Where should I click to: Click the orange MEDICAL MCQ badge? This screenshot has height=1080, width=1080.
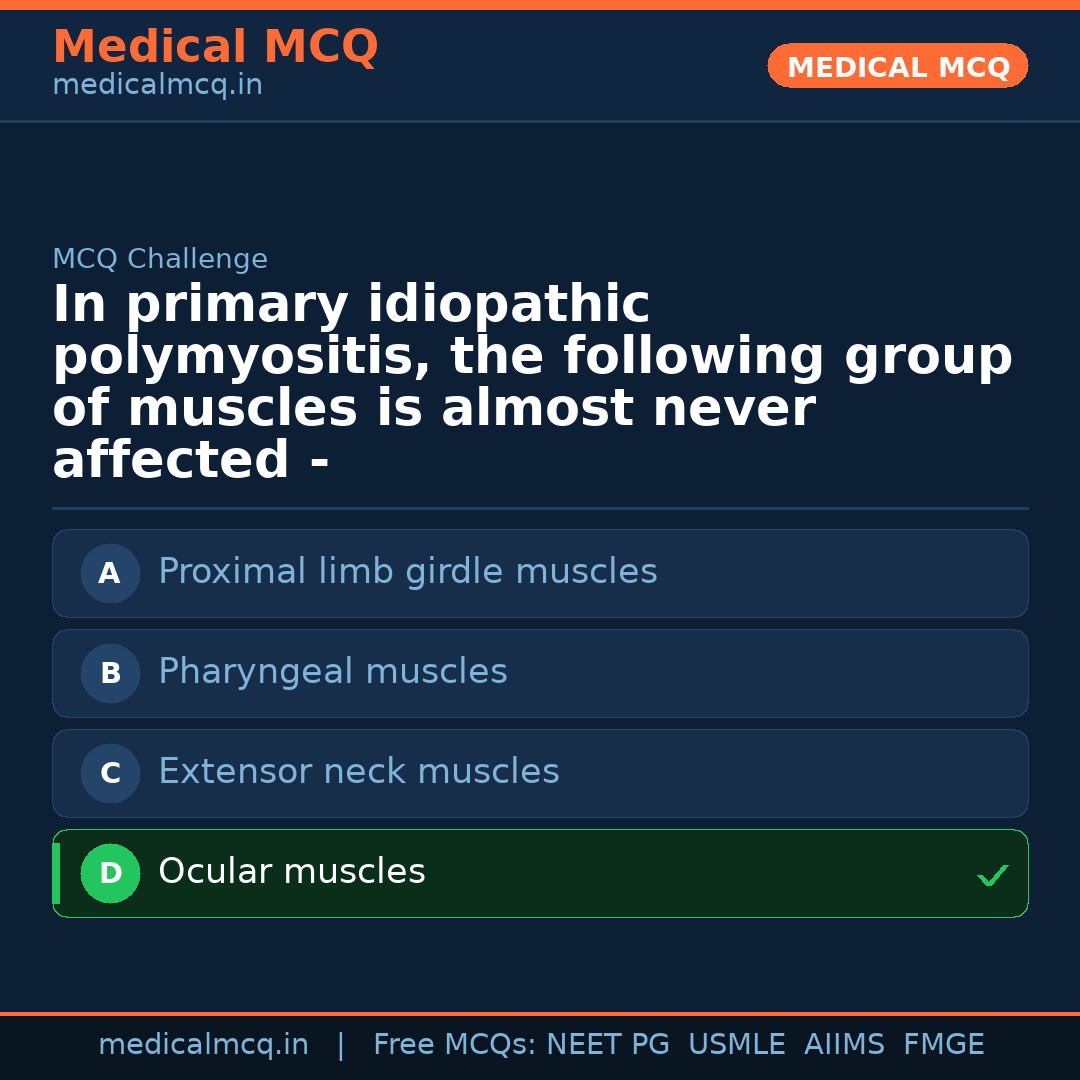897,66
